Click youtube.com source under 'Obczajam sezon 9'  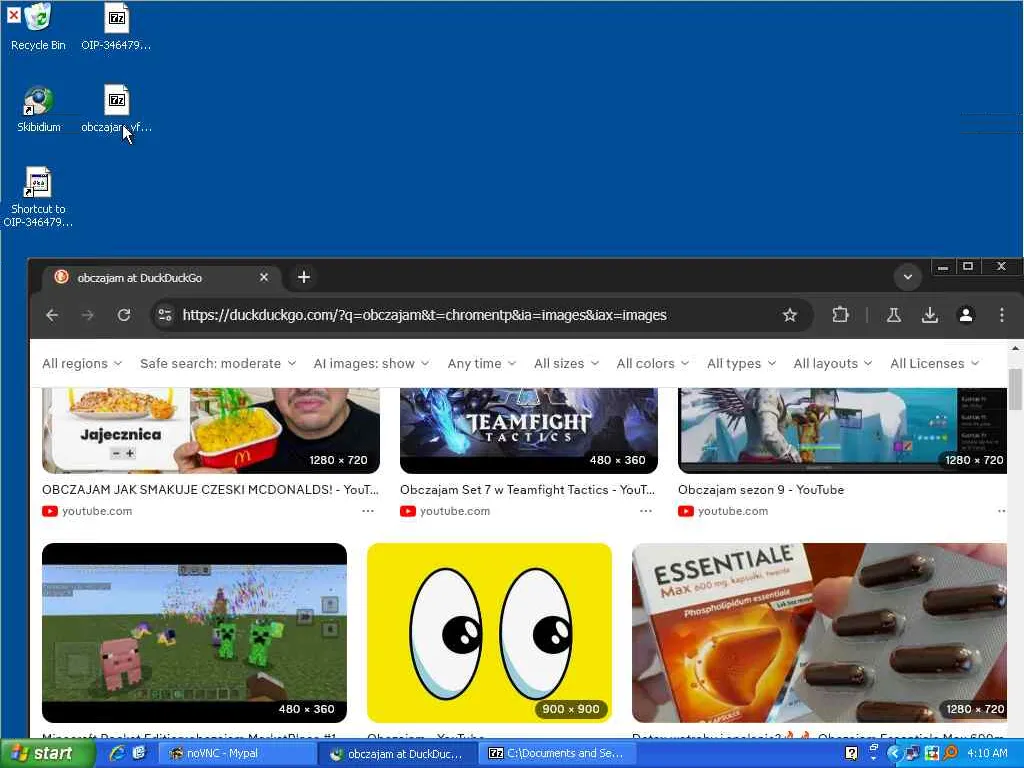723,511
